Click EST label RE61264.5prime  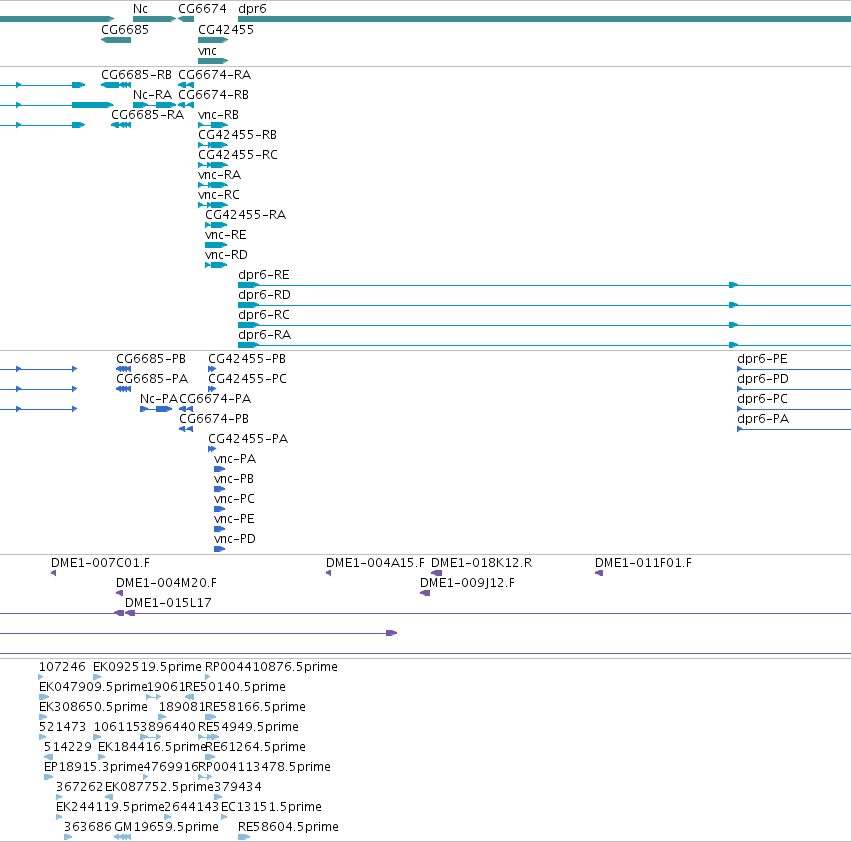(x=256, y=747)
